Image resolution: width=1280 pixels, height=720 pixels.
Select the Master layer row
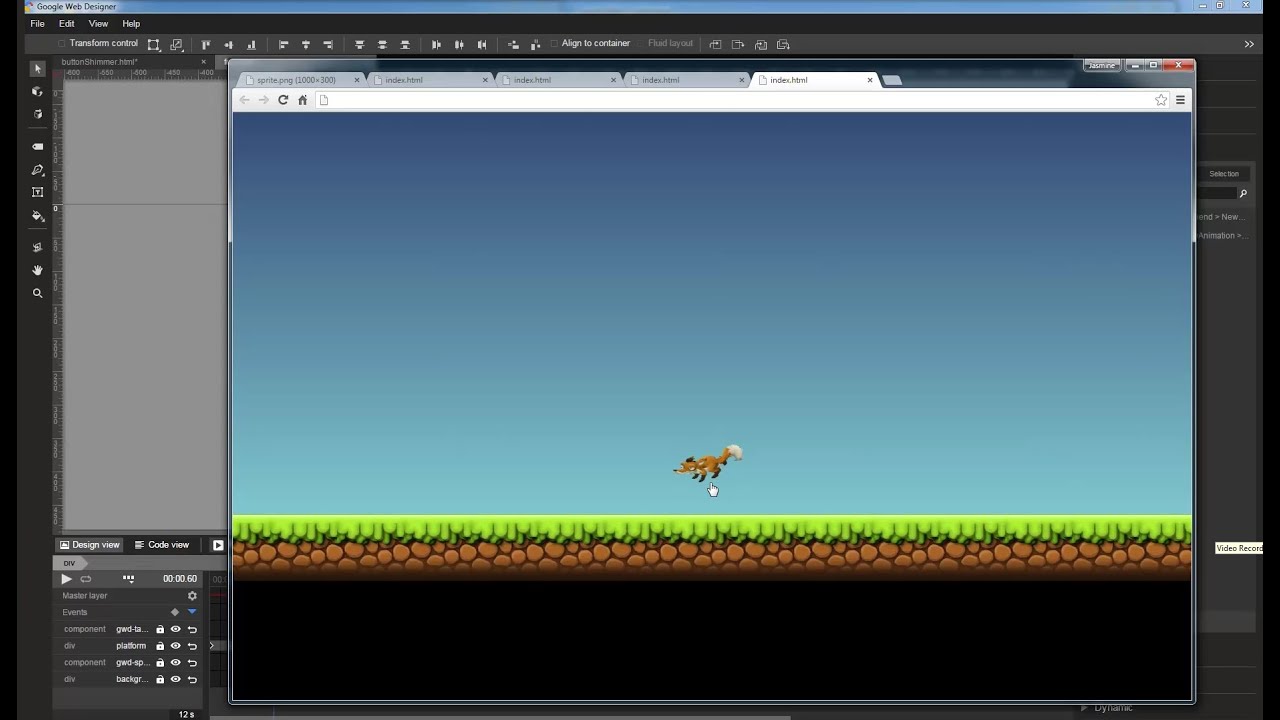tap(129, 596)
